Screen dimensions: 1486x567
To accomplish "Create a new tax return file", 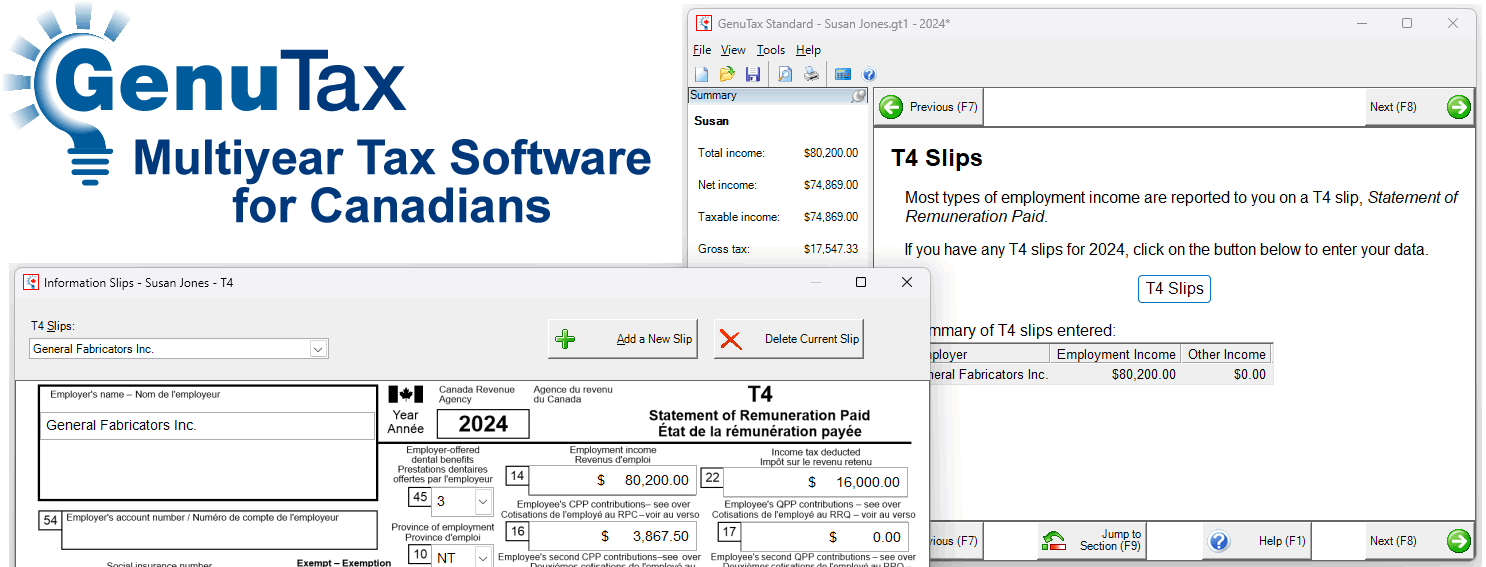I will tap(702, 74).
